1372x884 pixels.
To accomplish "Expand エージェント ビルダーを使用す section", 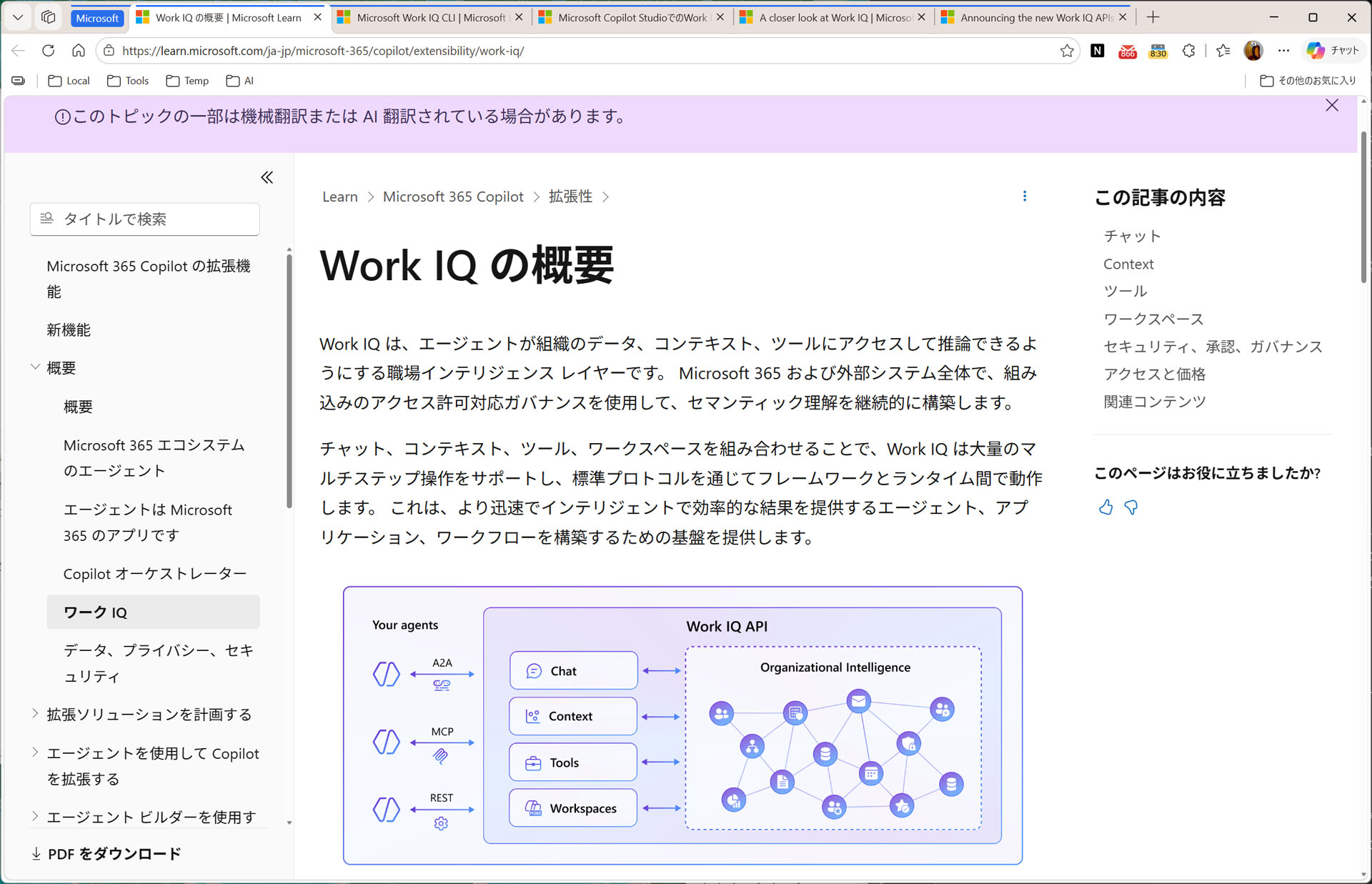I will (35, 816).
